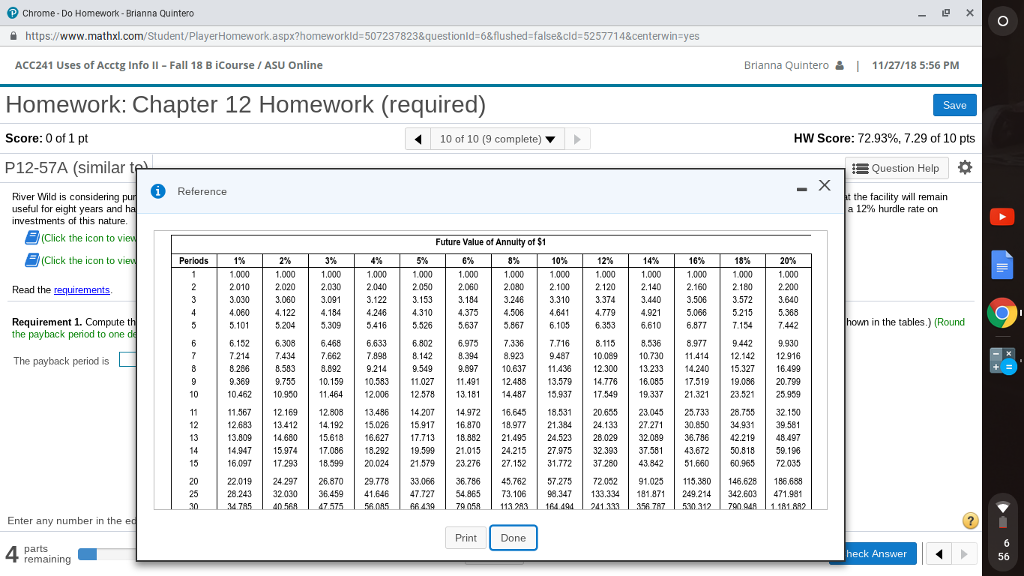
Task: Click the first book icon to view table
Action: point(32,237)
